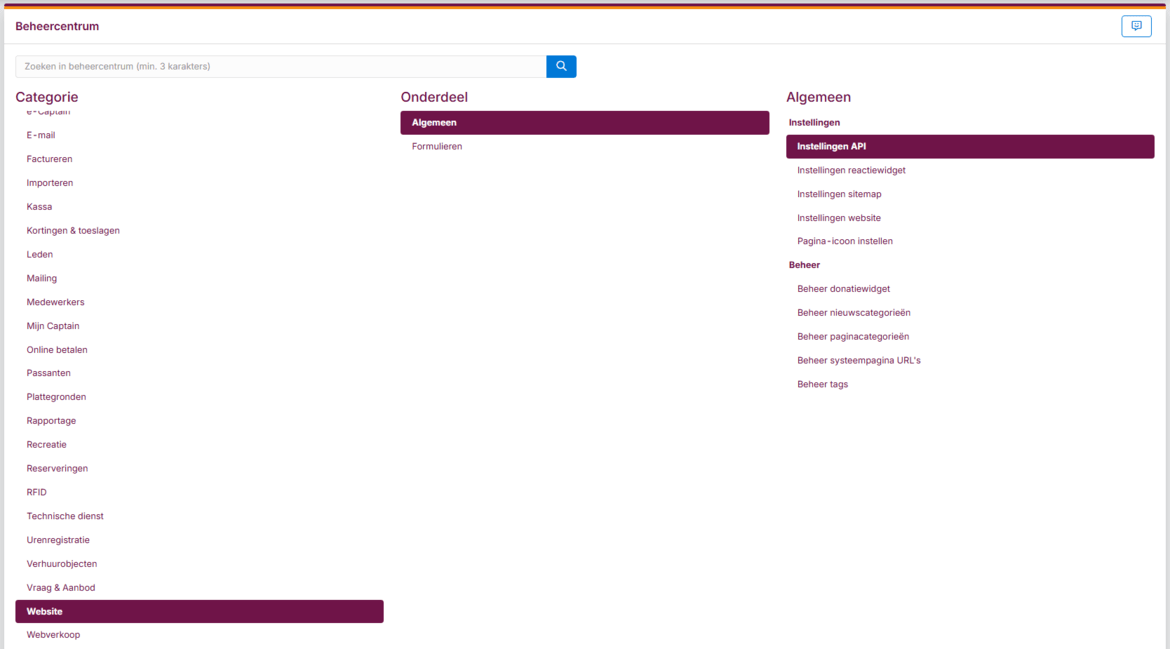This screenshot has width=1170, height=649.
Task: Select the Online betalen category
Action: [57, 350]
